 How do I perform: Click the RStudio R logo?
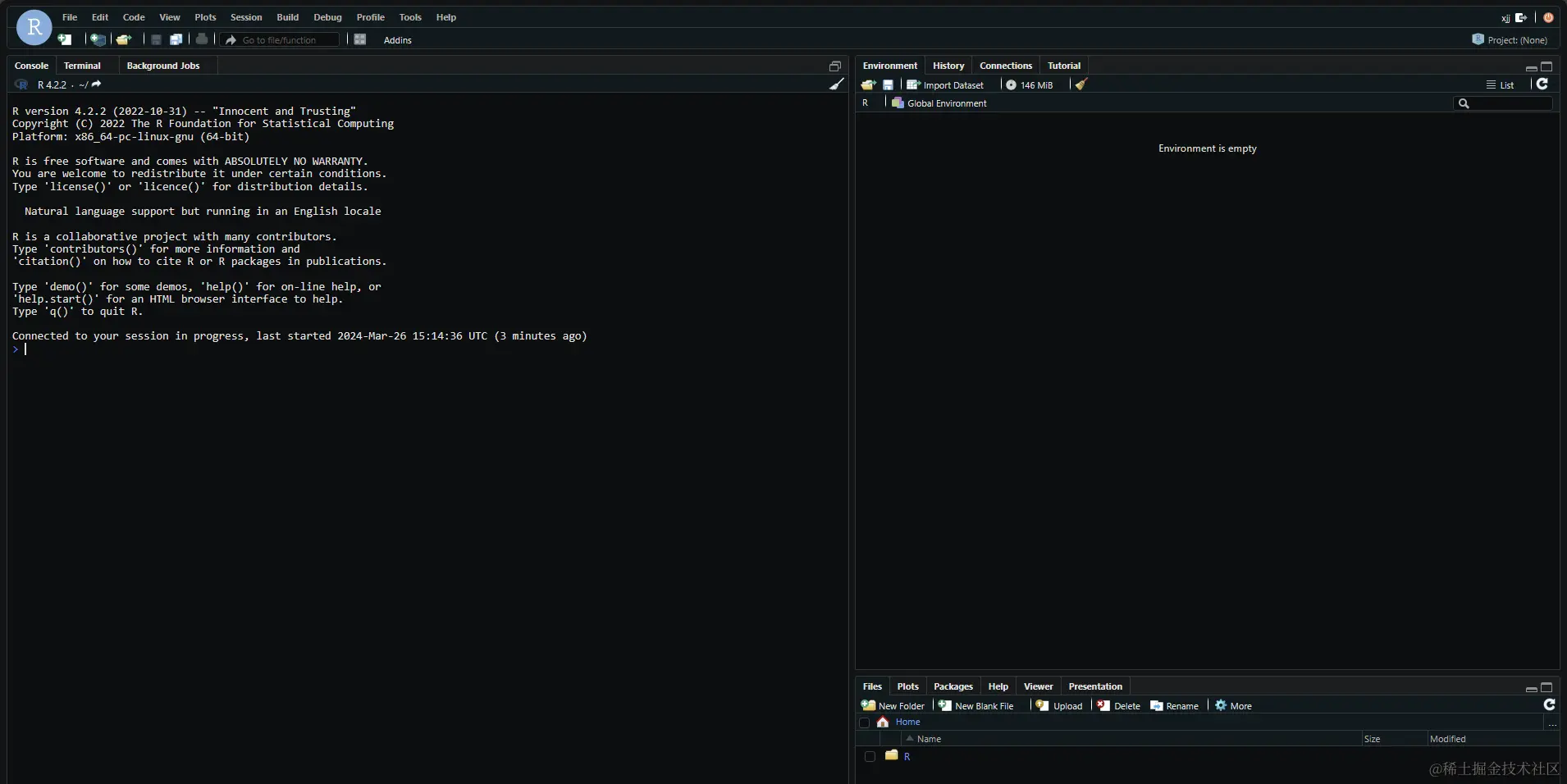(x=34, y=27)
